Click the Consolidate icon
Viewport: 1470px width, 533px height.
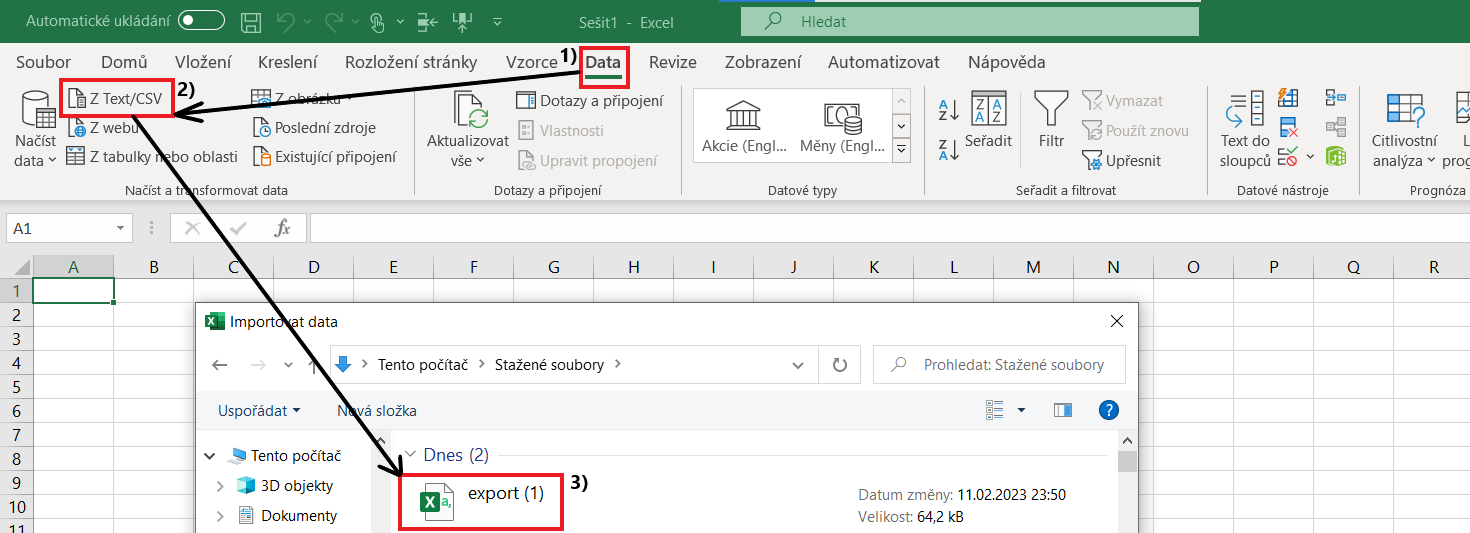point(1335,98)
